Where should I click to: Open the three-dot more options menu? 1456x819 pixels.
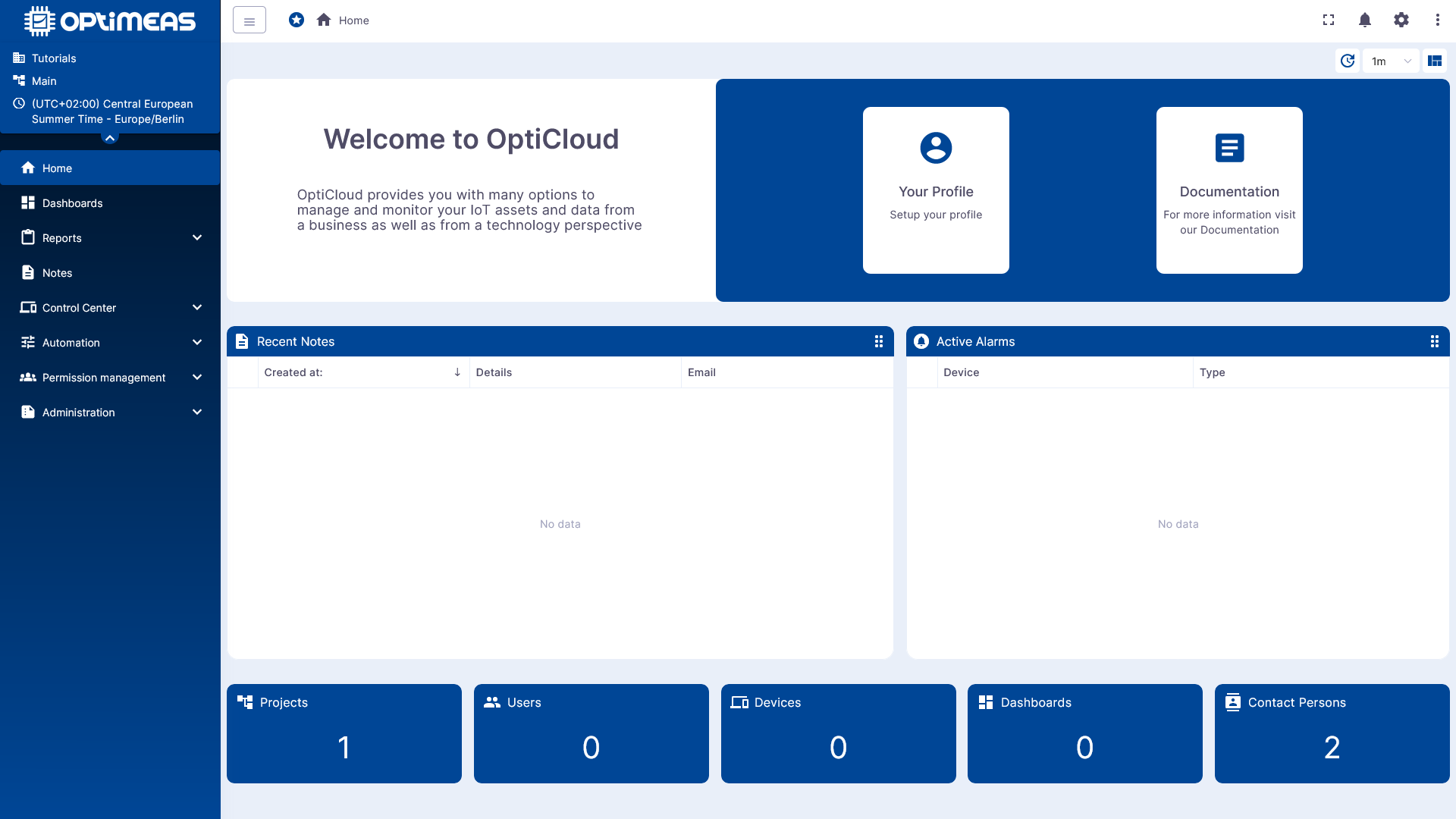pos(1438,20)
